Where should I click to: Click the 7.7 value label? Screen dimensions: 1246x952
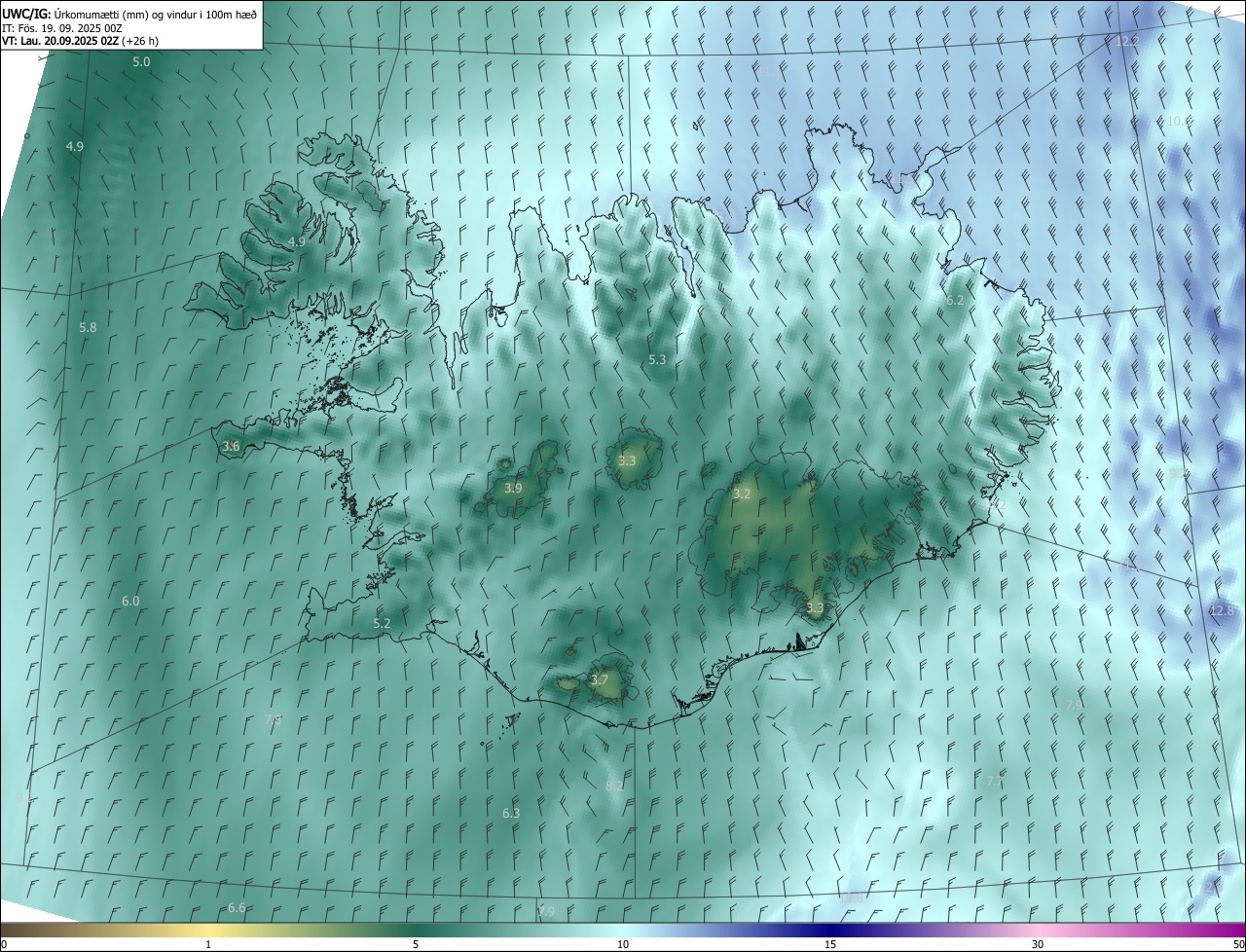pyautogui.click(x=994, y=782)
